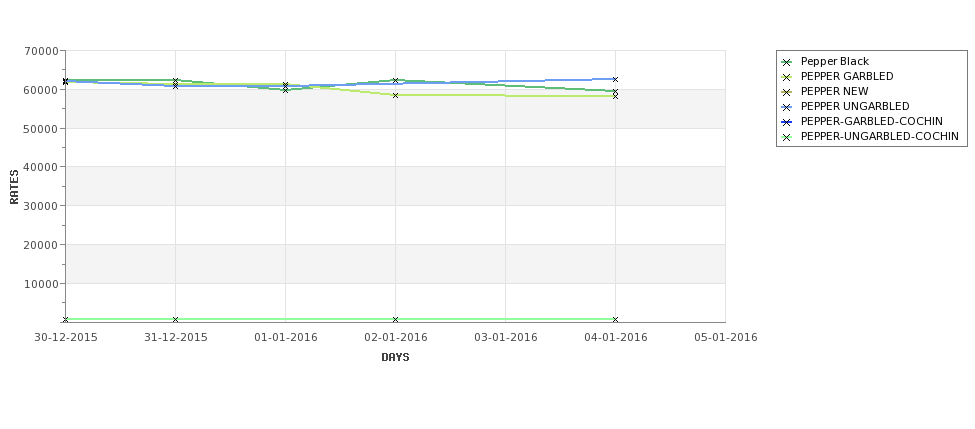Image resolution: width=975 pixels, height=429 pixels.
Task: Click the PEPPER GARBLED legend marker icon
Action: pos(787,77)
